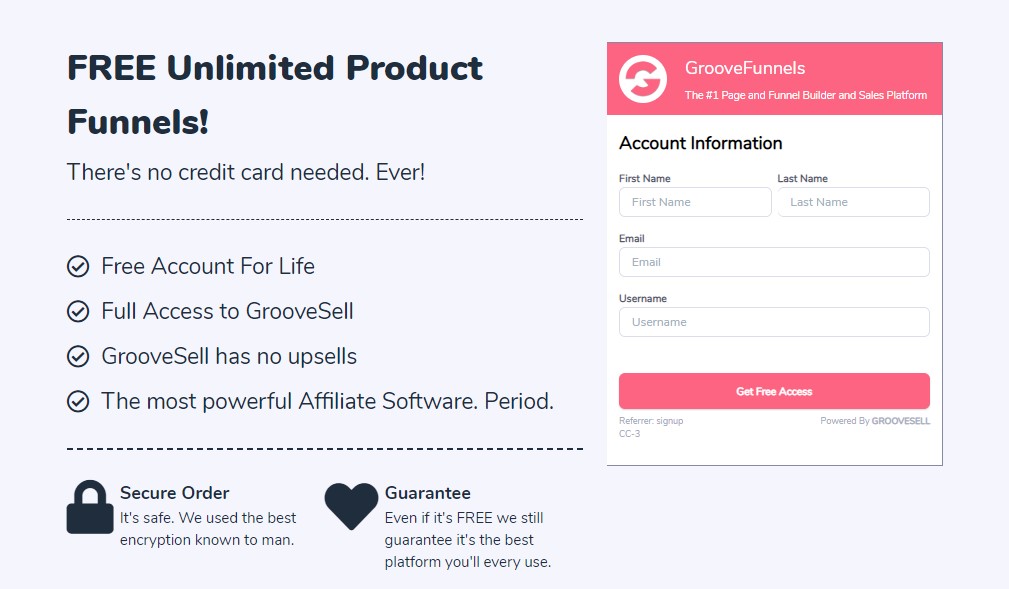1009x589 pixels.
Task: Click the Guarantee heading text
Action: tap(427, 493)
